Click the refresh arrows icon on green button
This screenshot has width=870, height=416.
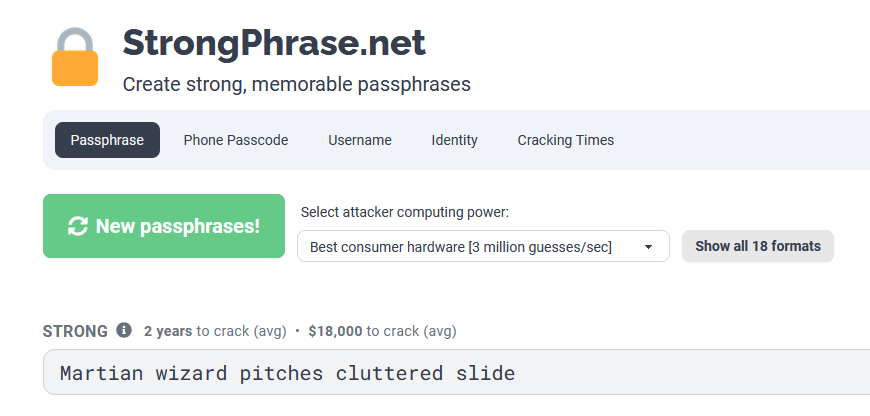[x=78, y=226]
